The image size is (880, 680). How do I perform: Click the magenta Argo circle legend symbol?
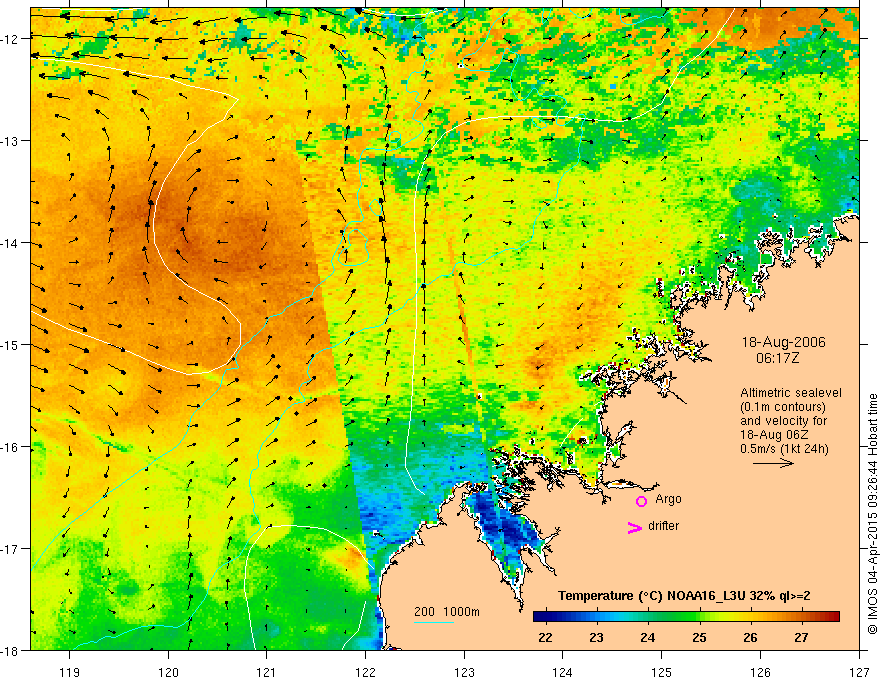coord(641,501)
